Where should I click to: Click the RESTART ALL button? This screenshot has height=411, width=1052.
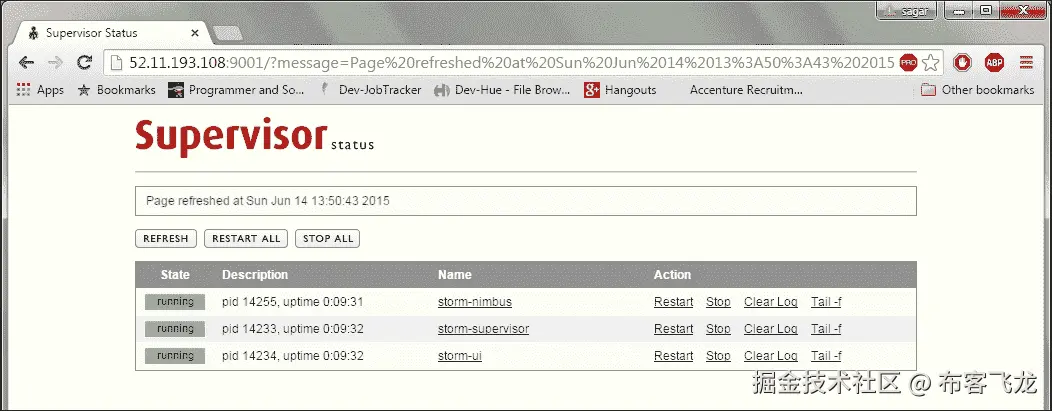(x=246, y=239)
